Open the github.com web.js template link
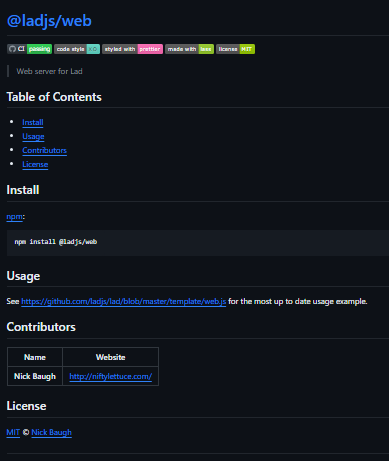Screen dimensions: 389x461 (124, 301)
